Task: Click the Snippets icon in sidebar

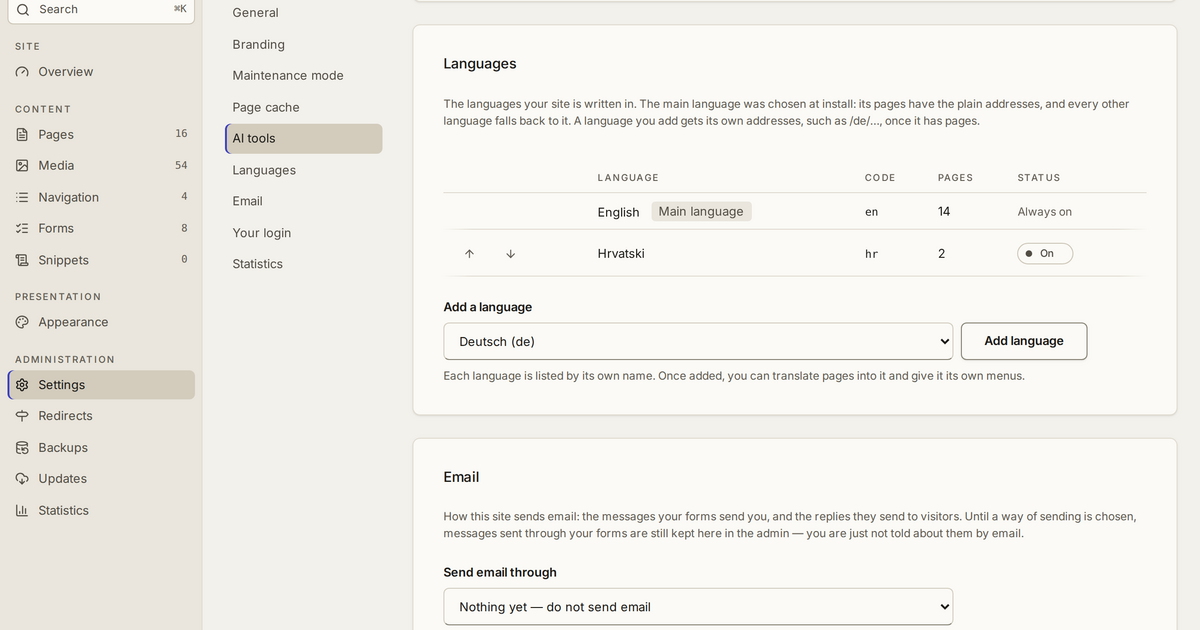Action: (22, 260)
